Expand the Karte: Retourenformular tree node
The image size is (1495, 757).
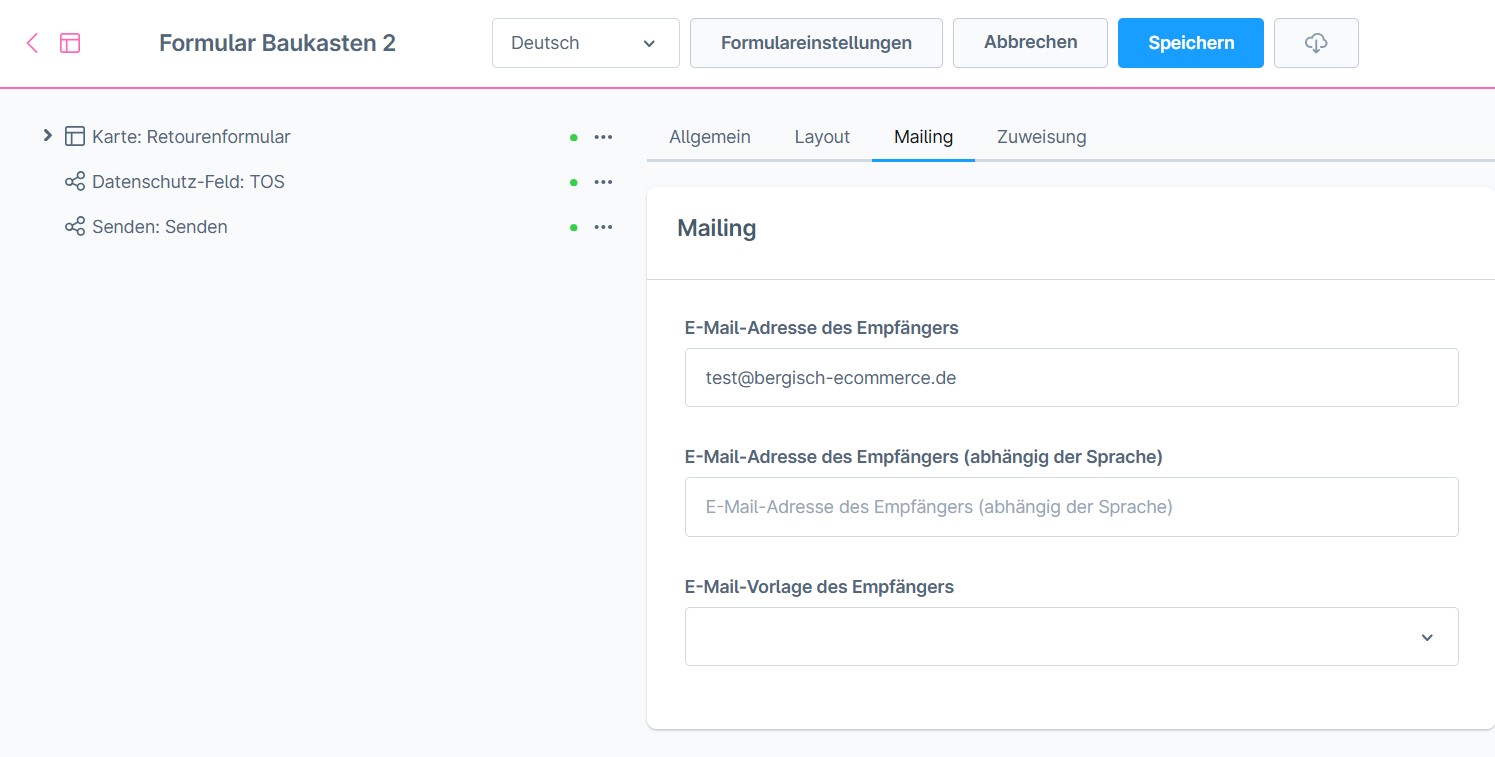click(47, 136)
